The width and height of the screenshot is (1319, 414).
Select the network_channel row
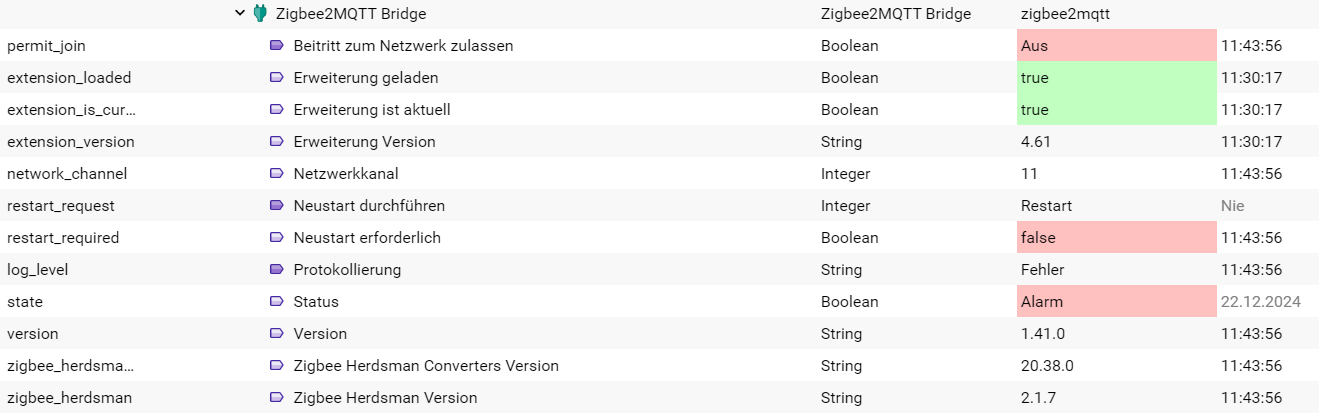tap(659, 174)
